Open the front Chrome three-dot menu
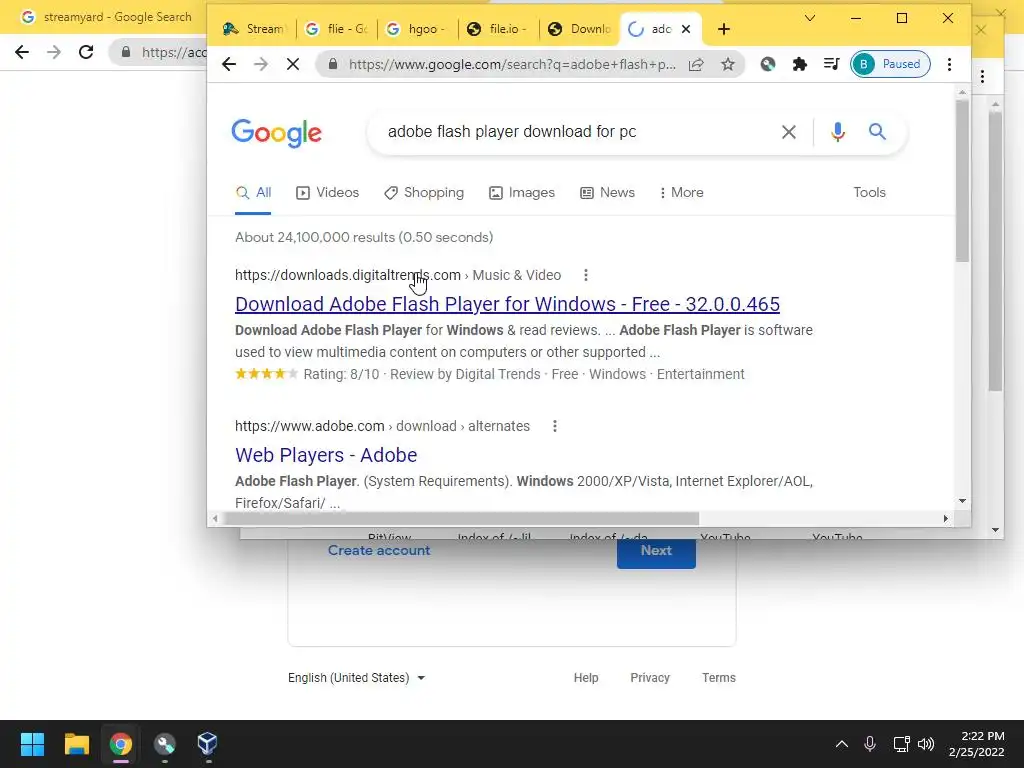 coord(950,64)
